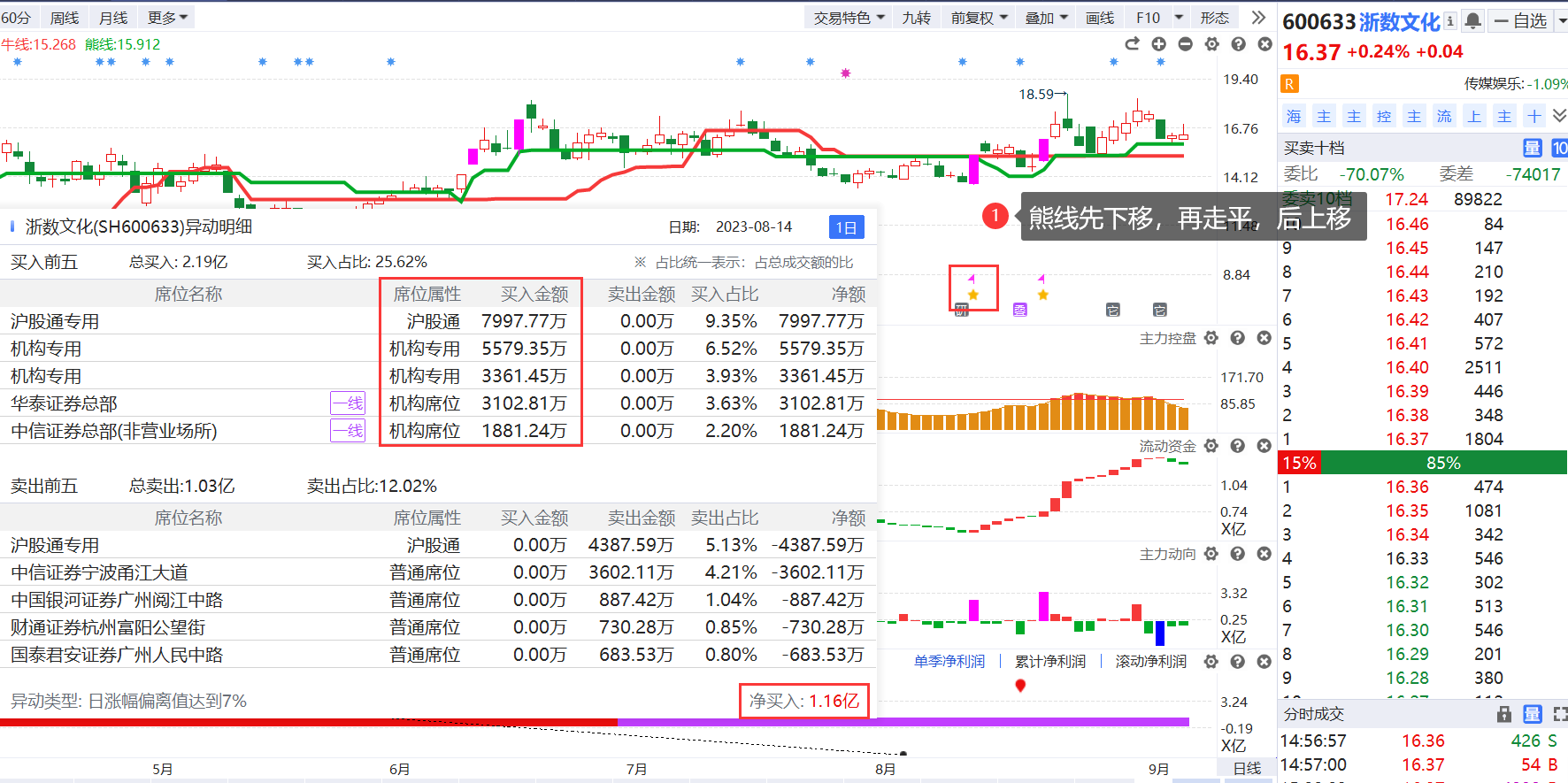Click the 15% / 85% buy-sell ratio bar

1423,463
